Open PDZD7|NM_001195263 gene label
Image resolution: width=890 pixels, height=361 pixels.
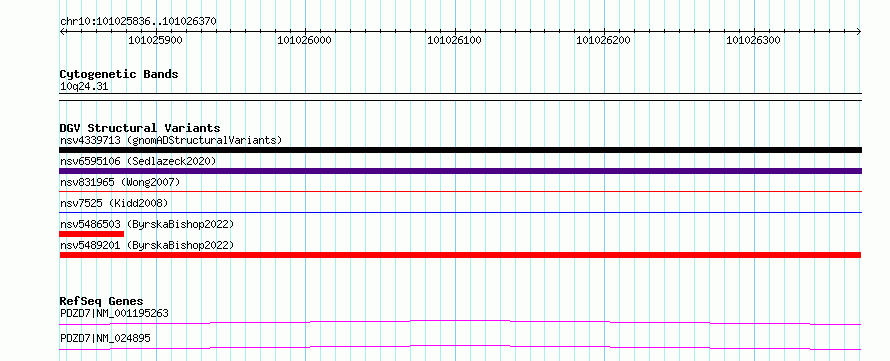pos(114,313)
